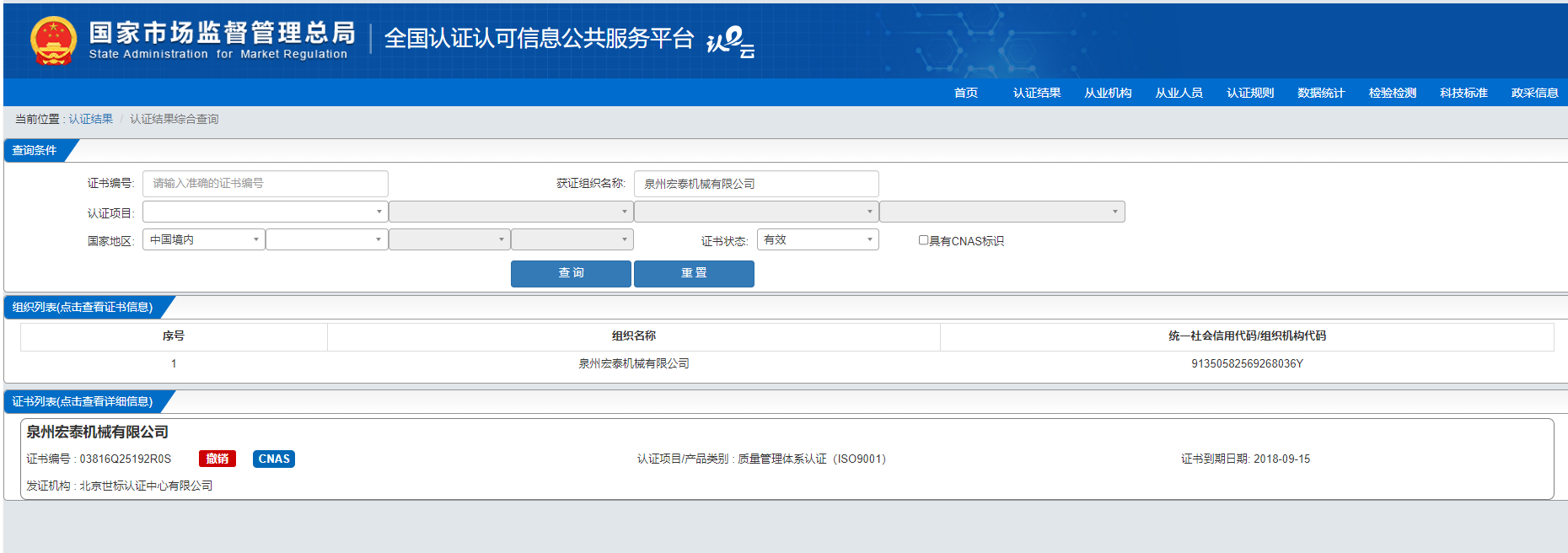
Task: Open the second 认证项目 dropdown
Action: [x=511, y=212]
